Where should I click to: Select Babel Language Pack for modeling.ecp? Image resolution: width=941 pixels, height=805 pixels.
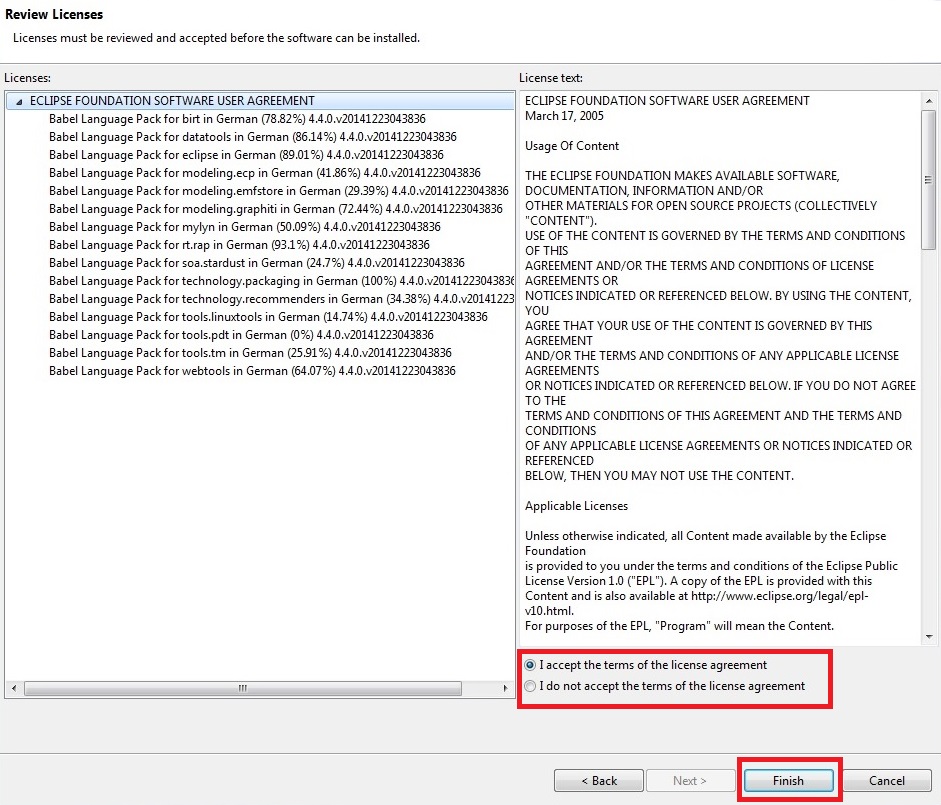point(265,173)
